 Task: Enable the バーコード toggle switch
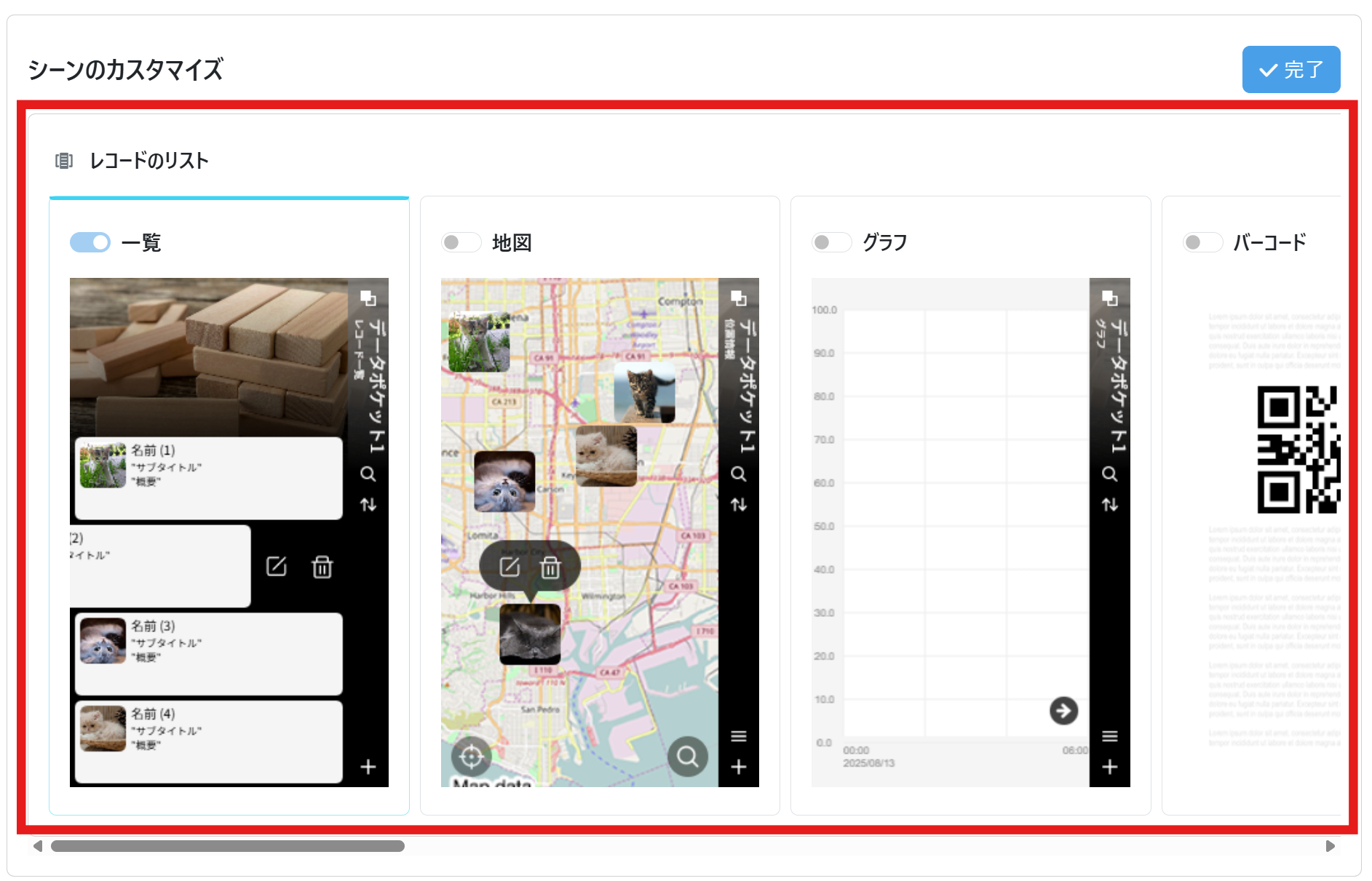[x=1202, y=242]
